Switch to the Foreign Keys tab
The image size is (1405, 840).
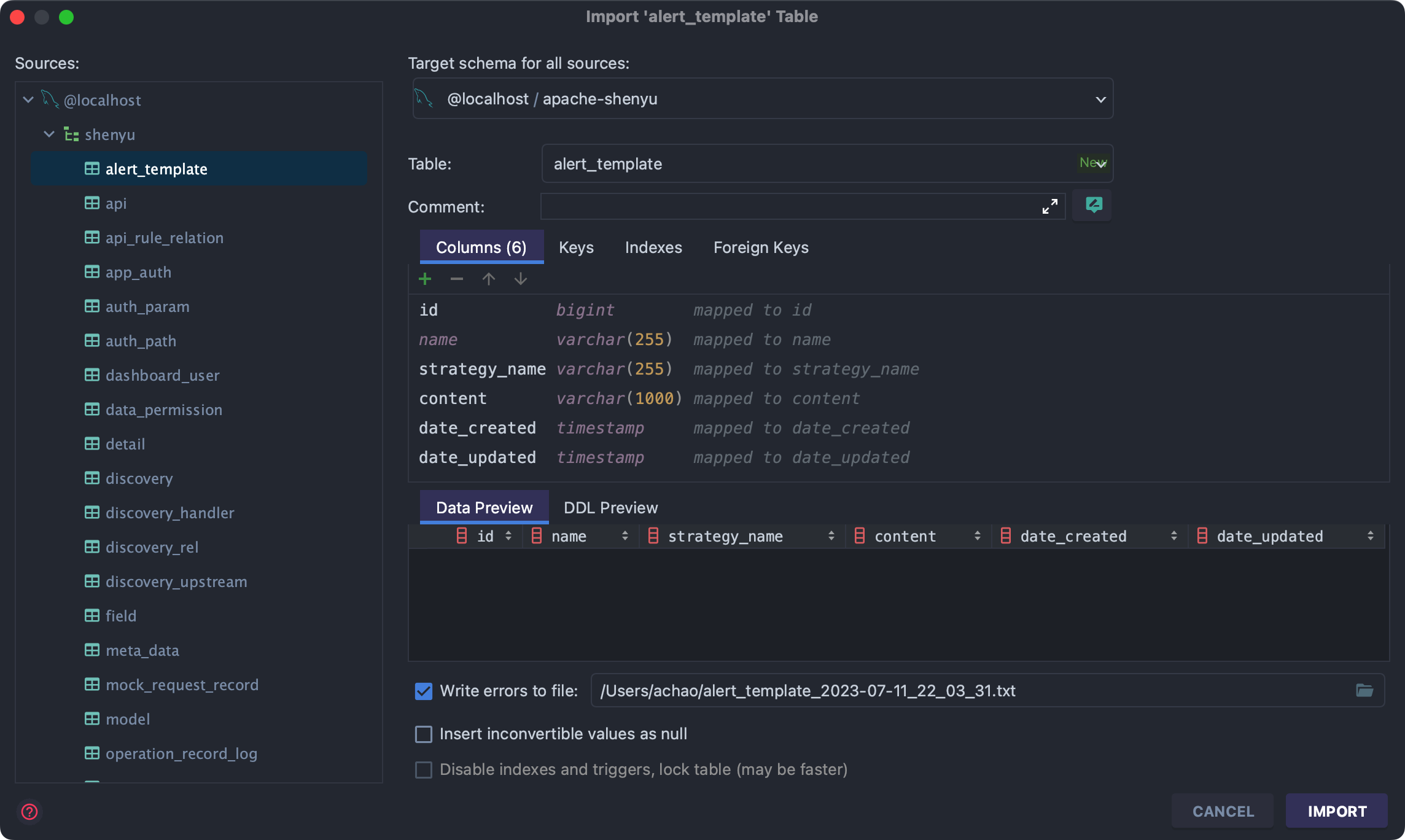760,247
